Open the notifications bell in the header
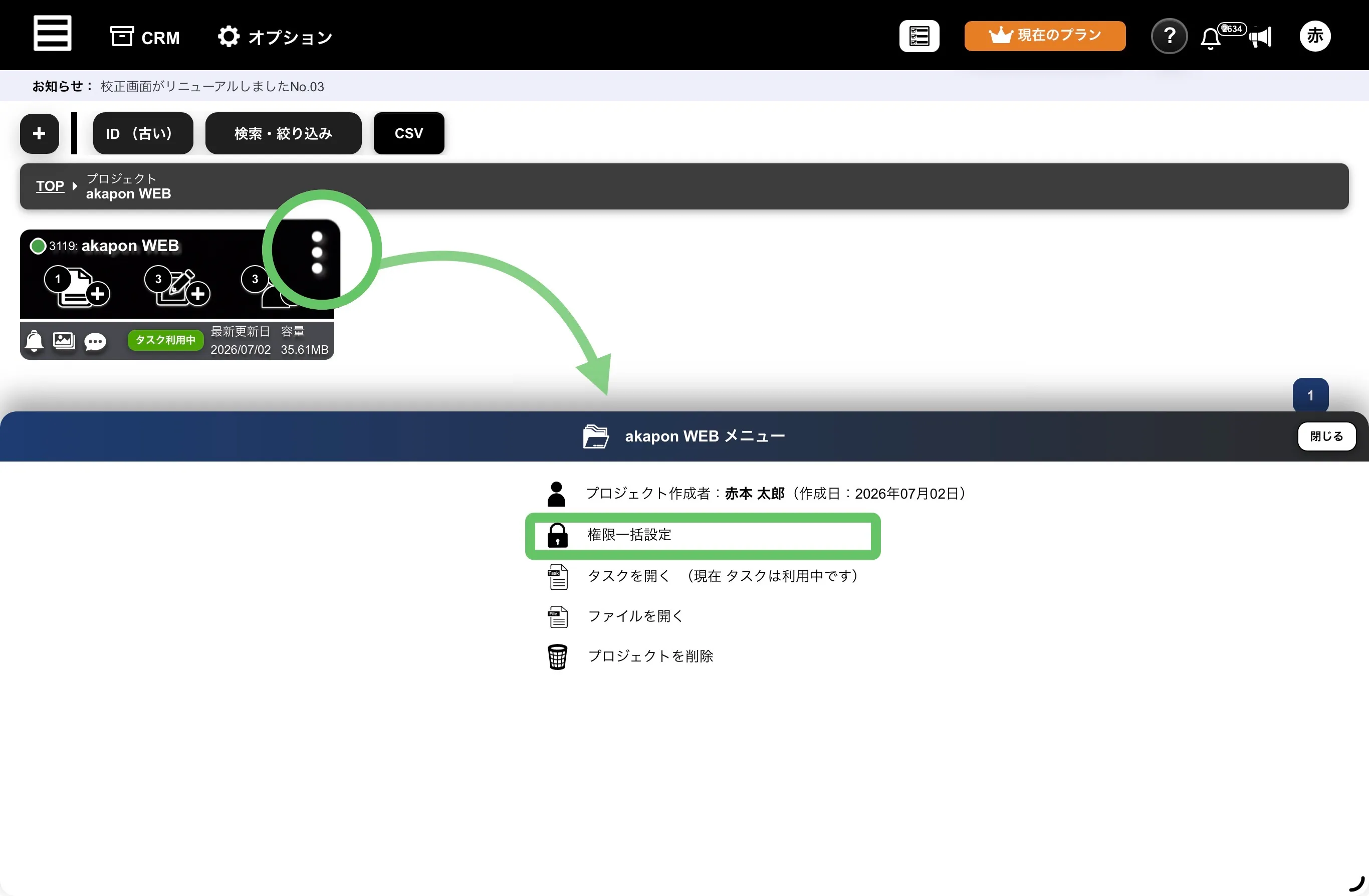The height and width of the screenshot is (896, 1369). 1211,39
